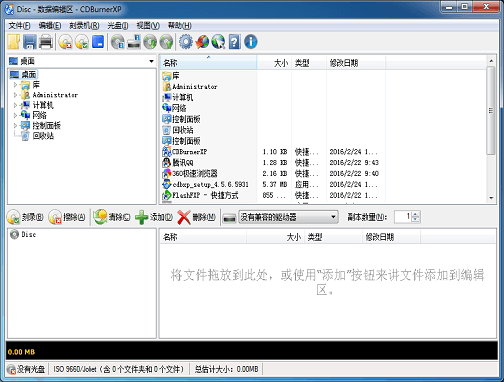This screenshot has width=504, height=382.
Task: Open settings via the gear toolbar icon
Action: point(186,42)
